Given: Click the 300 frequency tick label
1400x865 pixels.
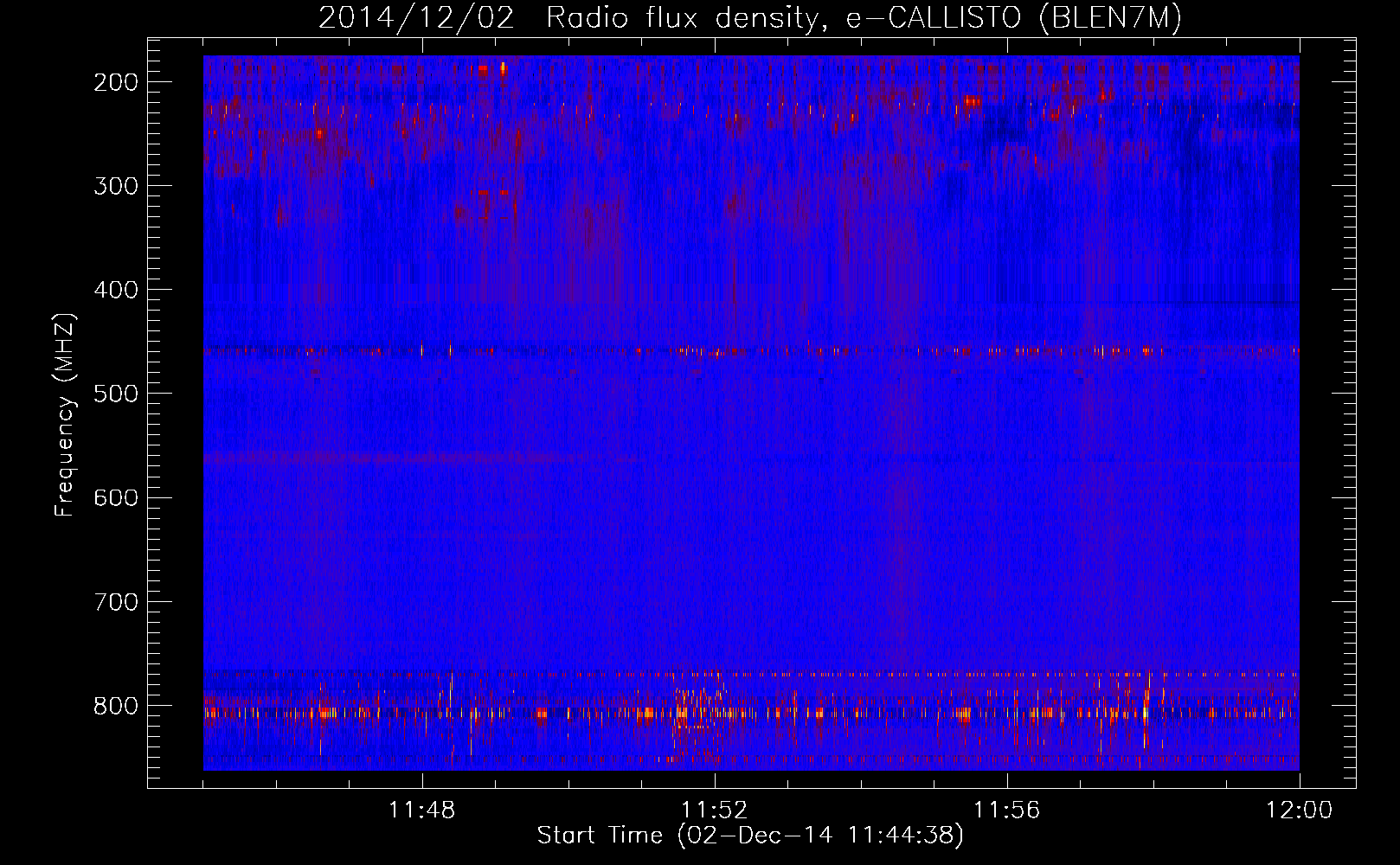Looking at the screenshot, I should point(116,186).
